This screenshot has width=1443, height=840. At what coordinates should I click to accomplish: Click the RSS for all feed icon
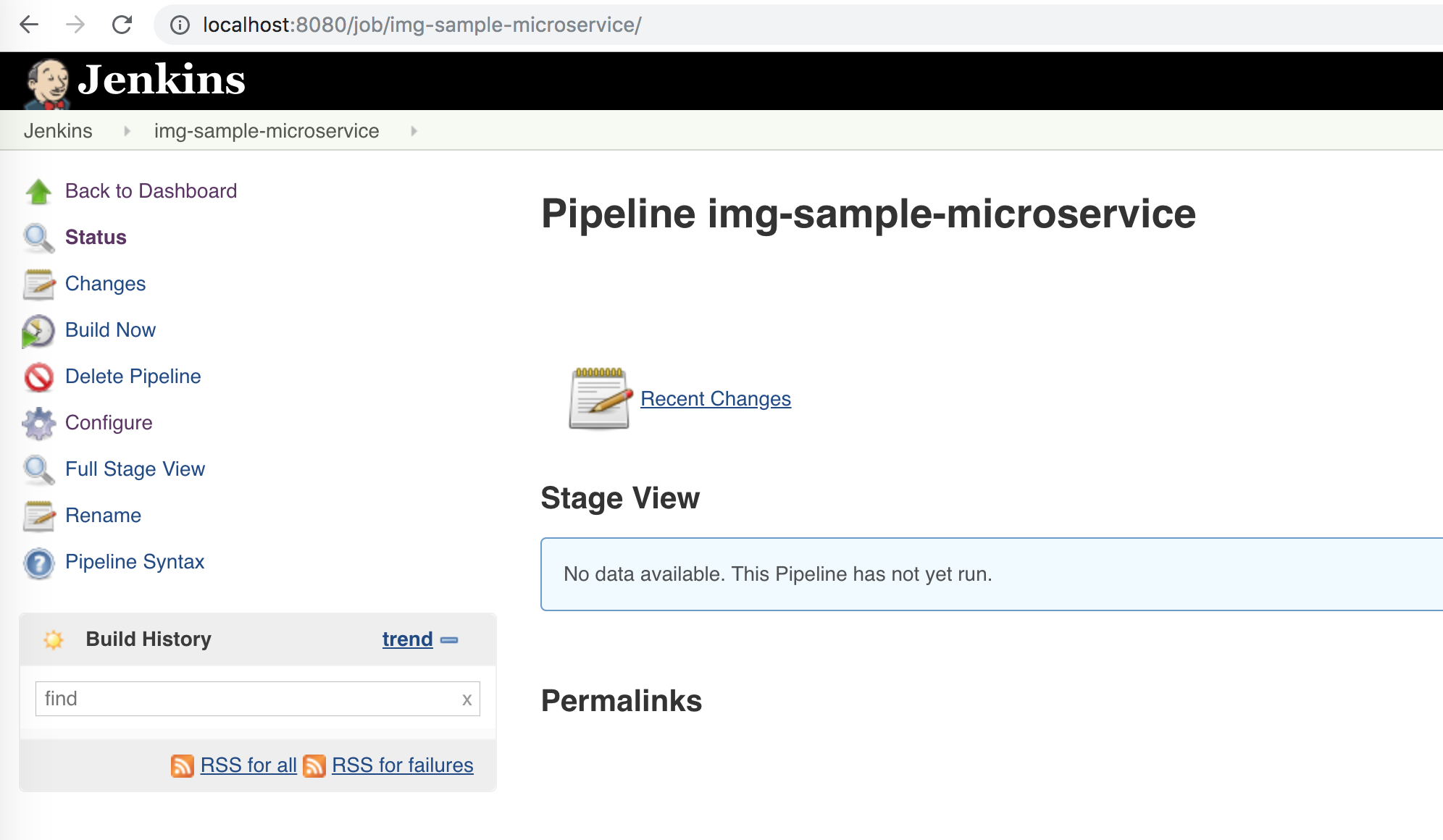click(182, 765)
